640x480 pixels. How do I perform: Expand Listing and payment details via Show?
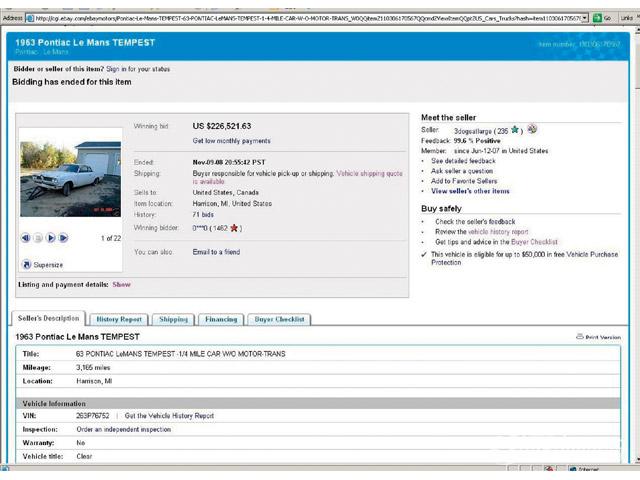121,284
